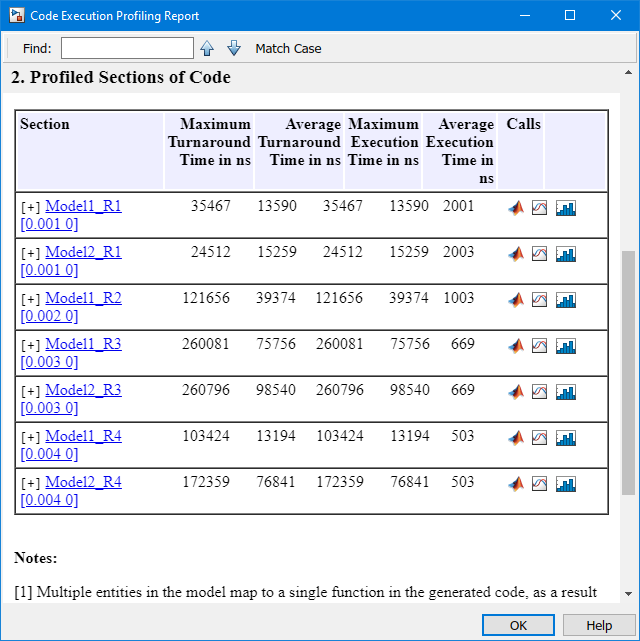Click the scrollbar down arrow
Image resolution: width=640 pixels, height=641 pixels.
(x=628, y=594)
